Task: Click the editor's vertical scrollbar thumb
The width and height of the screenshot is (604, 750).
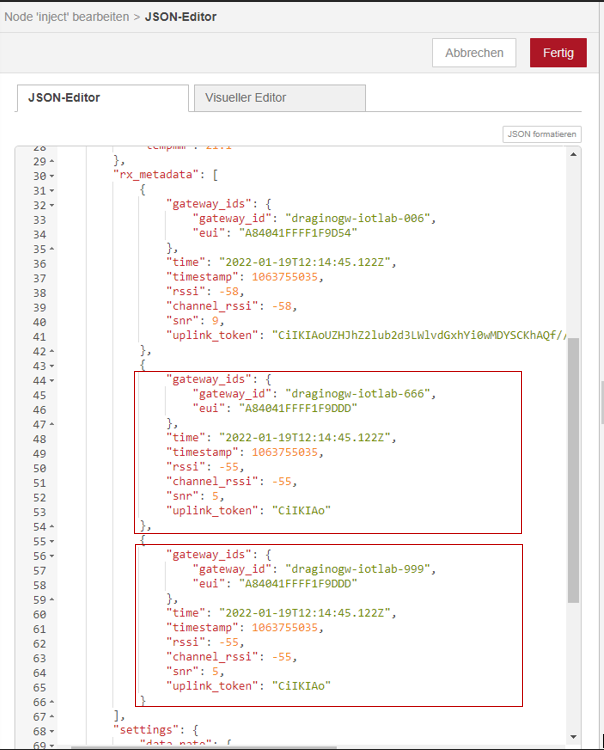Action: pyautogui.click(x=573, y=470)
